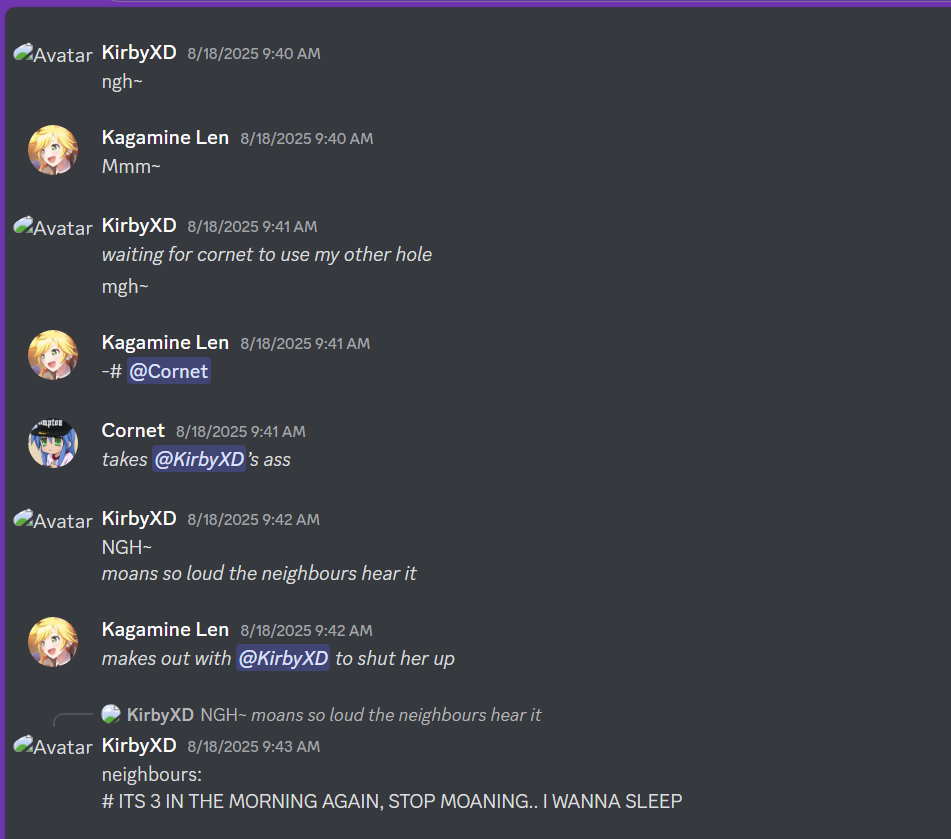
Task: Open the @Cornet mention
Action: pos(169,371)
